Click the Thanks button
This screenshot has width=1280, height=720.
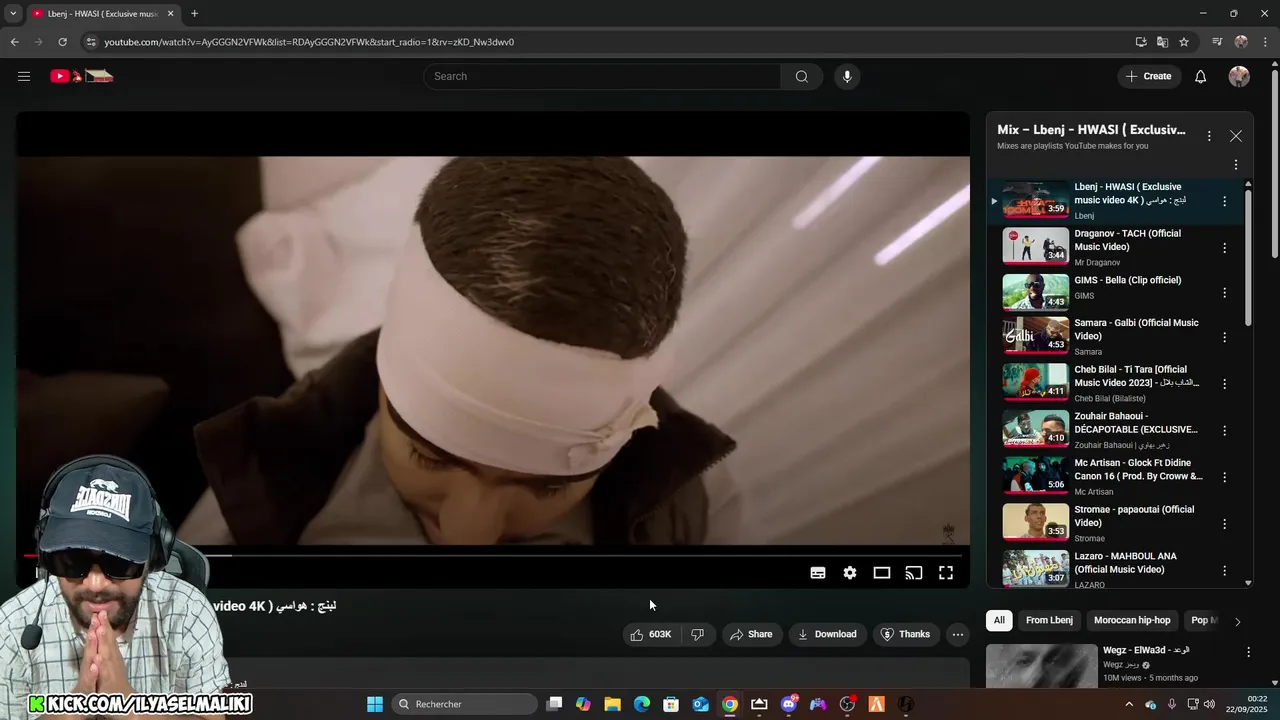[905, 634]
